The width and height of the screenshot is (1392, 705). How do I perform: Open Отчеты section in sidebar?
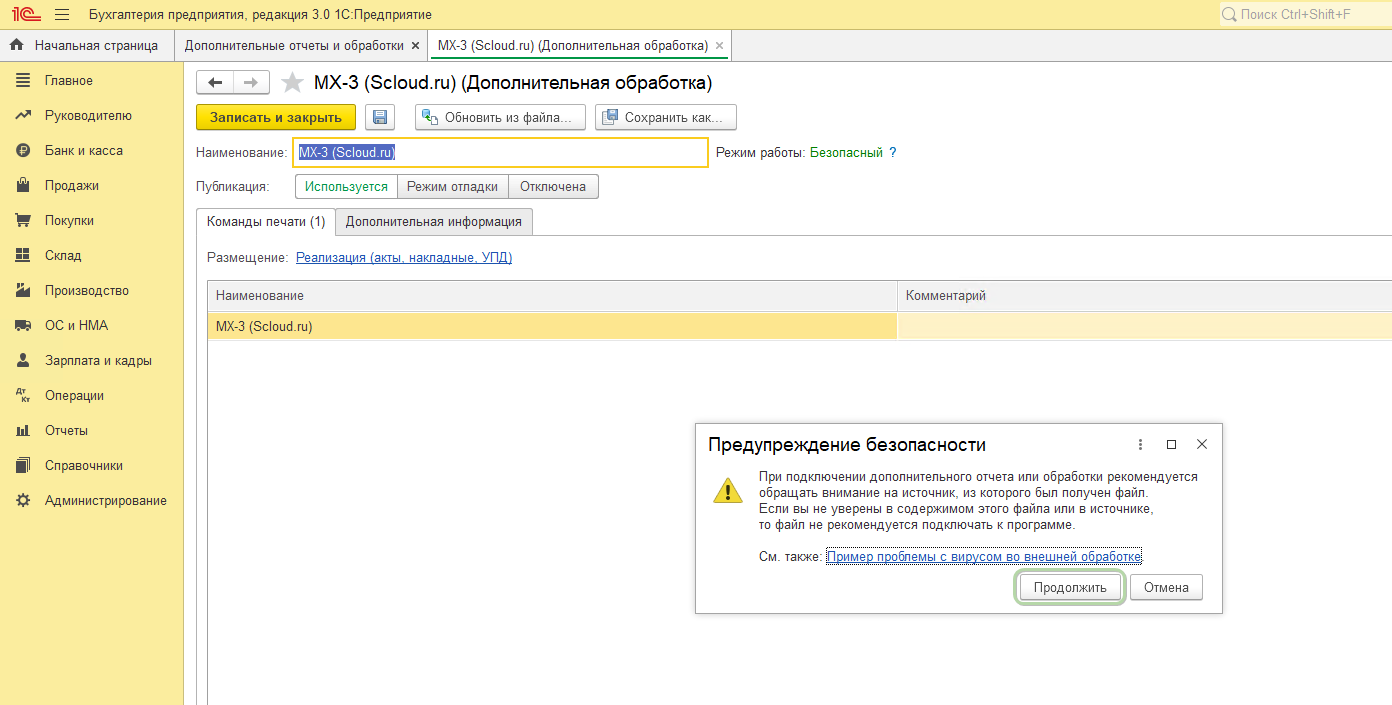[66, 430]
